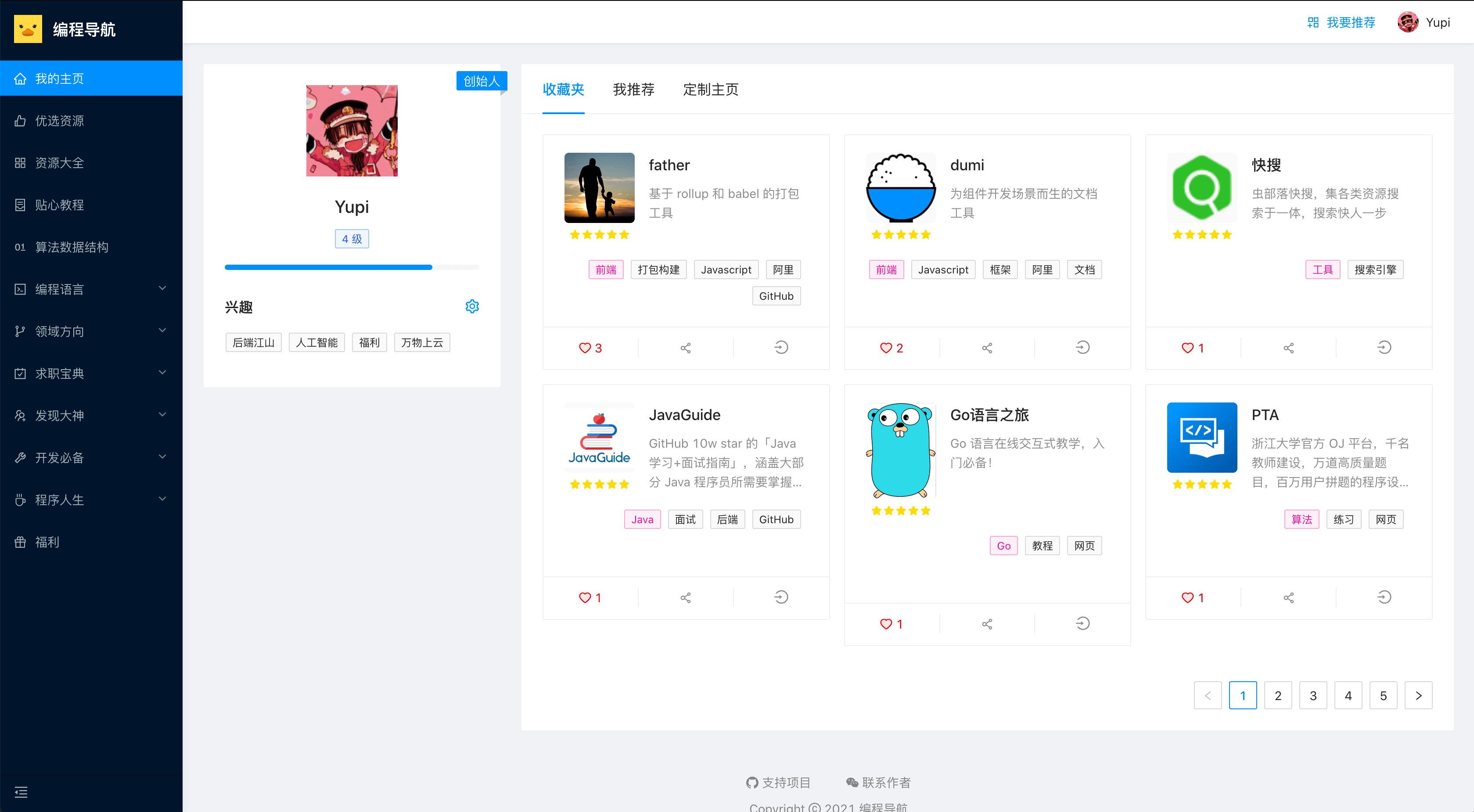Collapse sidebar with bottom menu-fold icon
The image size is (1474, 812).
click(x=21, y=792)
